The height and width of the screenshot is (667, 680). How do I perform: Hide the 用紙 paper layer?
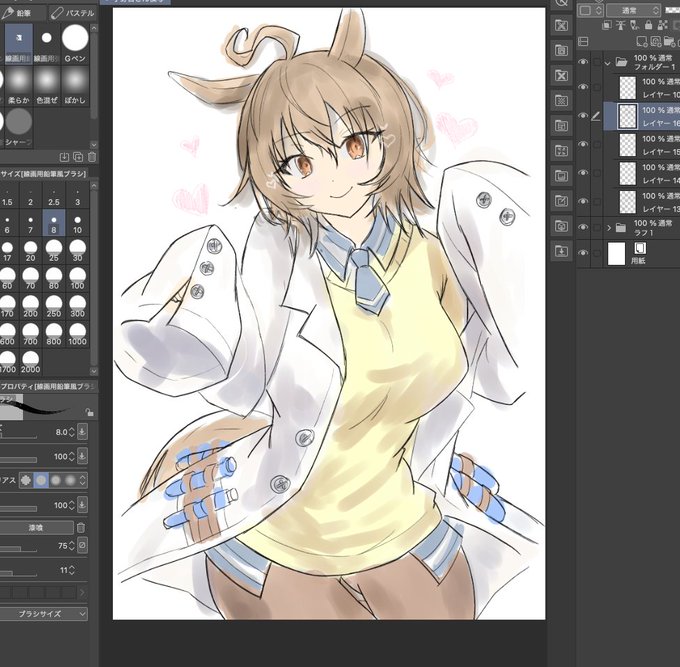[x=583, y=252]
